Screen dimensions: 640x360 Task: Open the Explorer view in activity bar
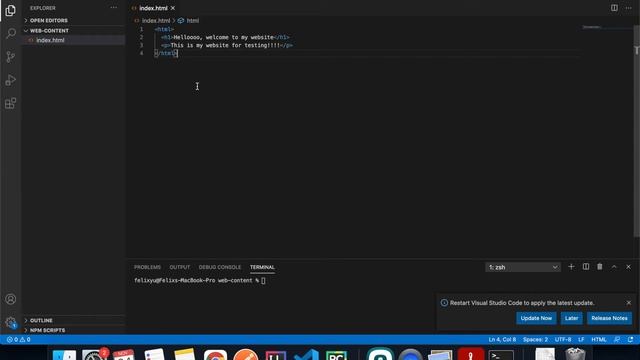click(11, 10)
